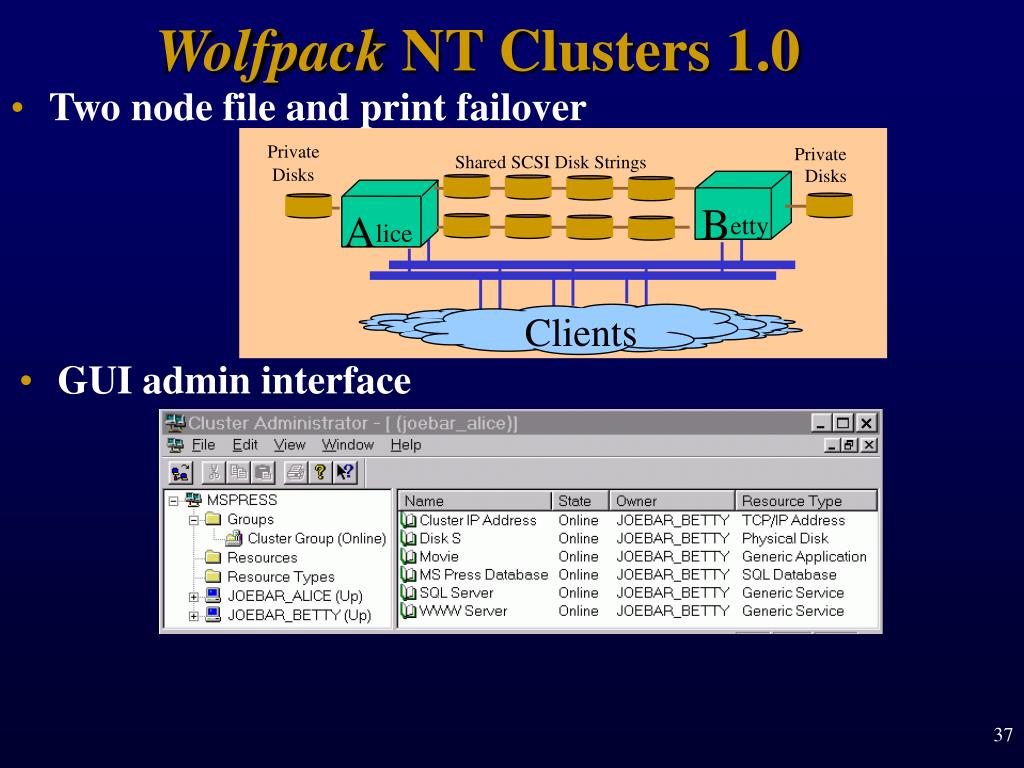Minimize the Cluster Administrator window

pos(822,423)
